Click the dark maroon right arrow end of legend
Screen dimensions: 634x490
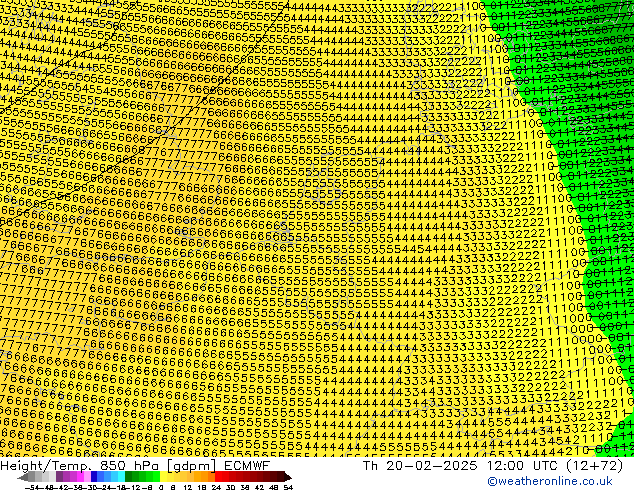point(288,477)
